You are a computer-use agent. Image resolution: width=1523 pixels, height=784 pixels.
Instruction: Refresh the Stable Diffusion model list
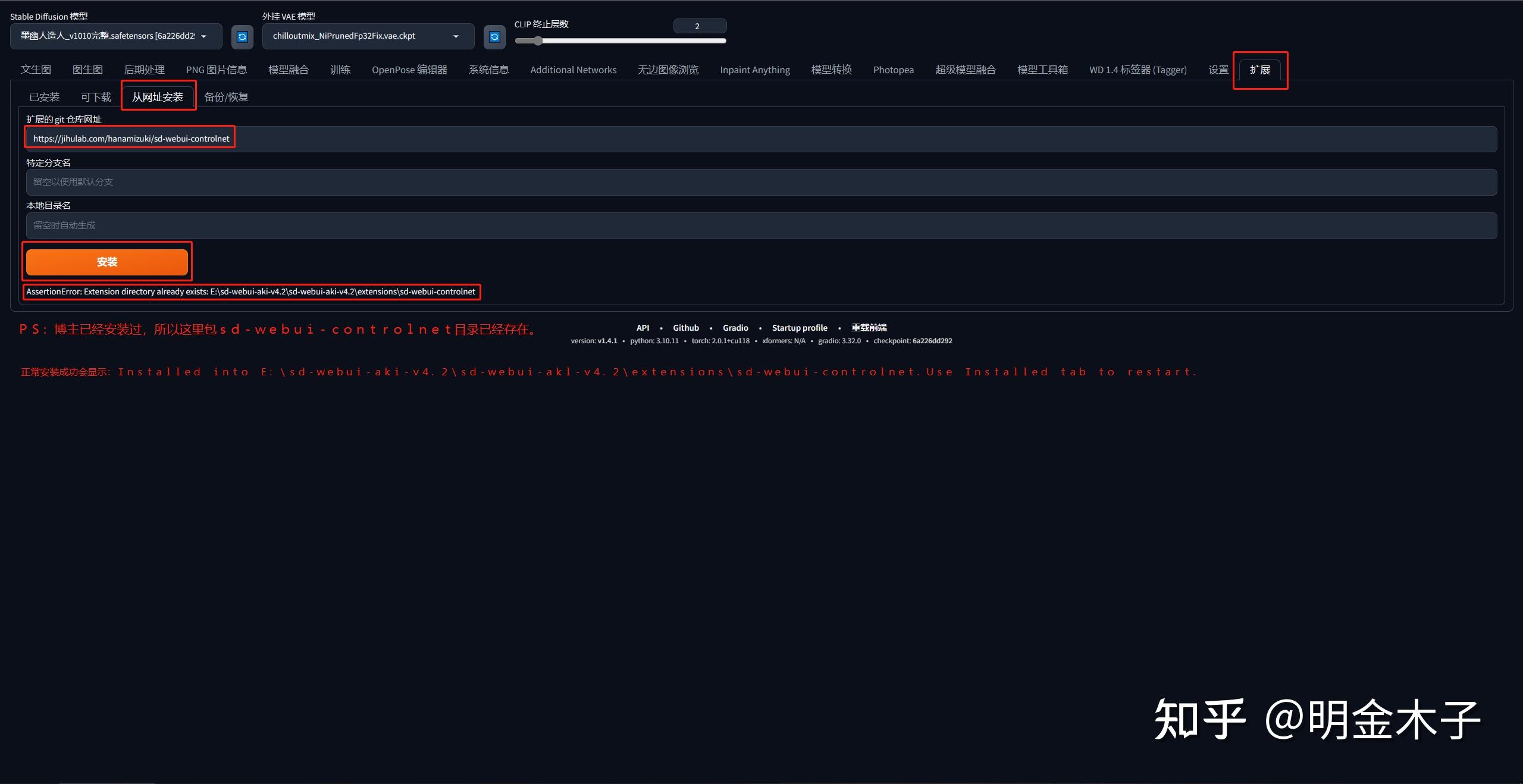coord(242,37)
